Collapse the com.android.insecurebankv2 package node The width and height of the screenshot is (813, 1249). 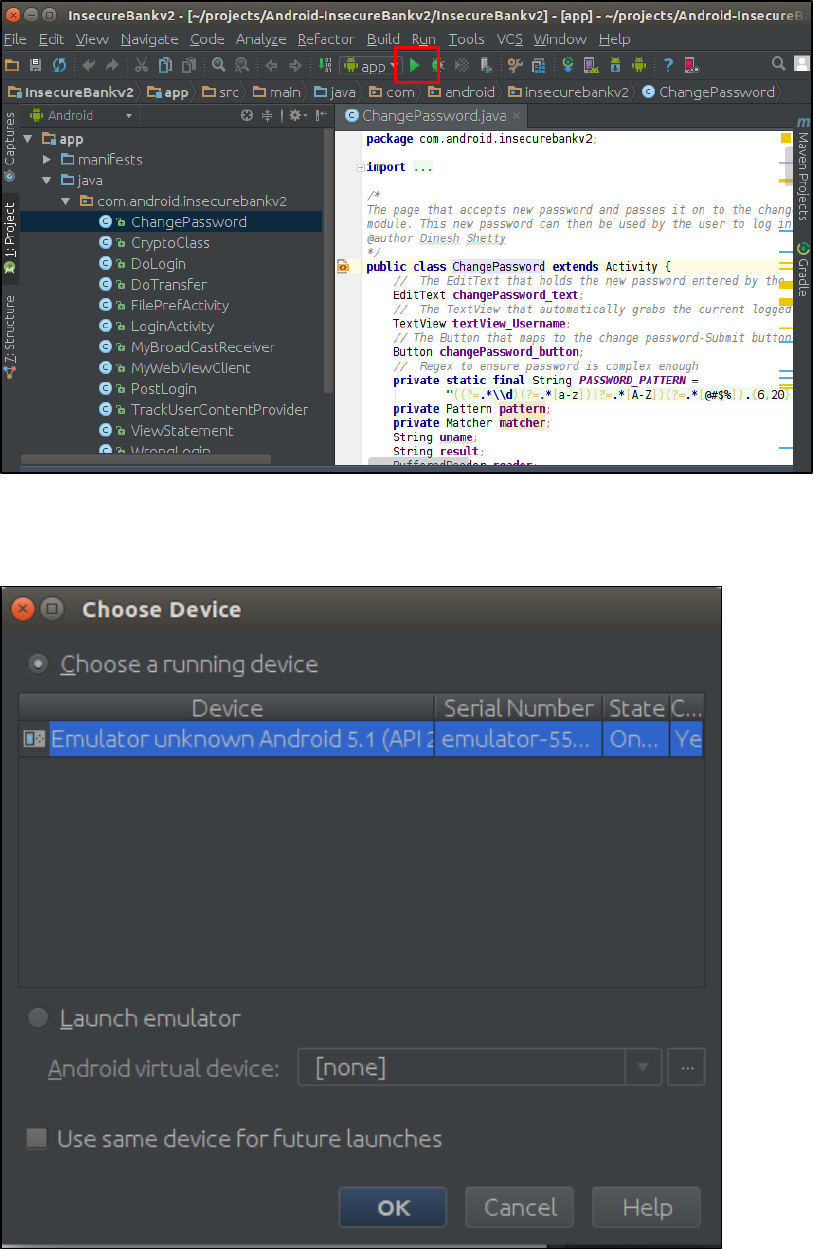coord(66,201)
